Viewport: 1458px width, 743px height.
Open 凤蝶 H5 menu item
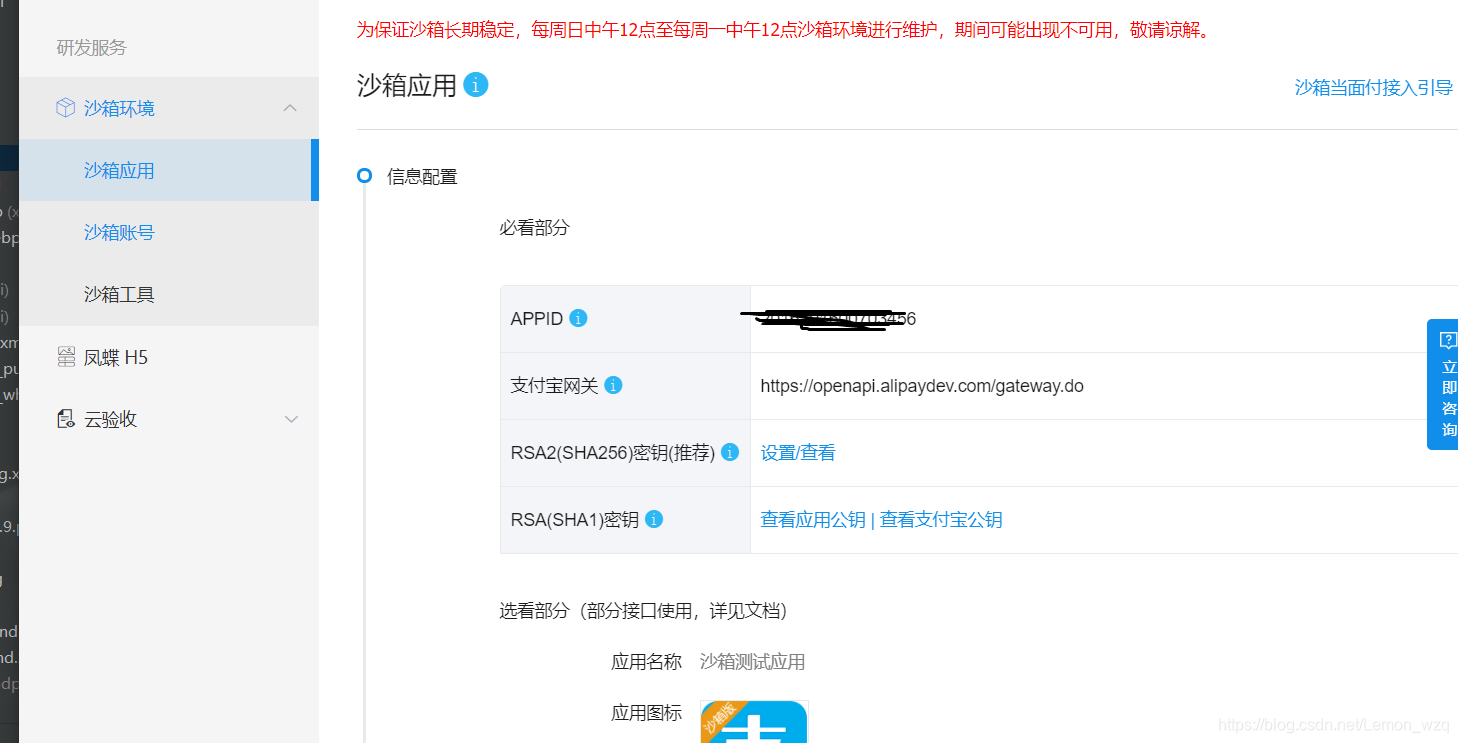169,357
